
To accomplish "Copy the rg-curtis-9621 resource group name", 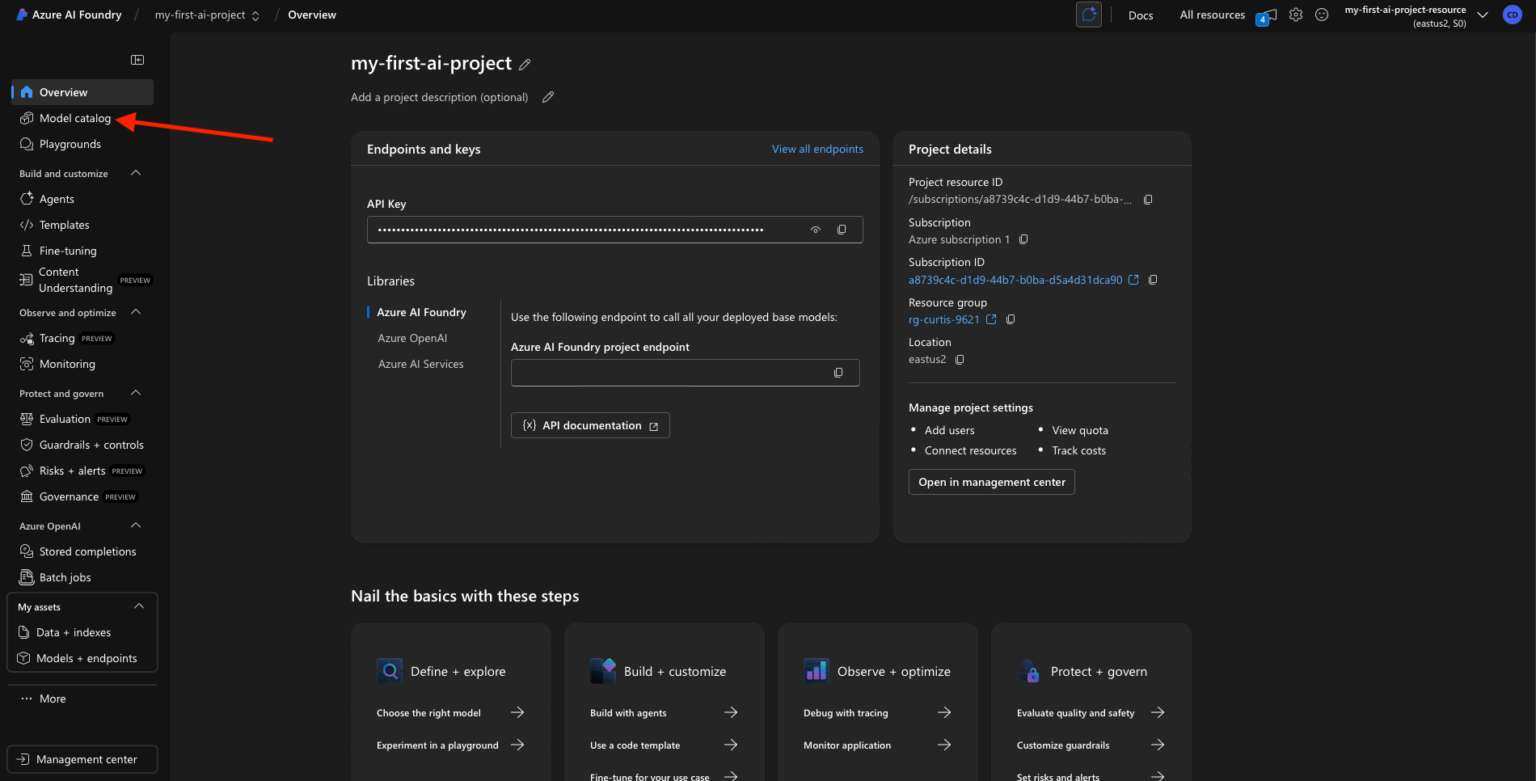I will 1010,320.
